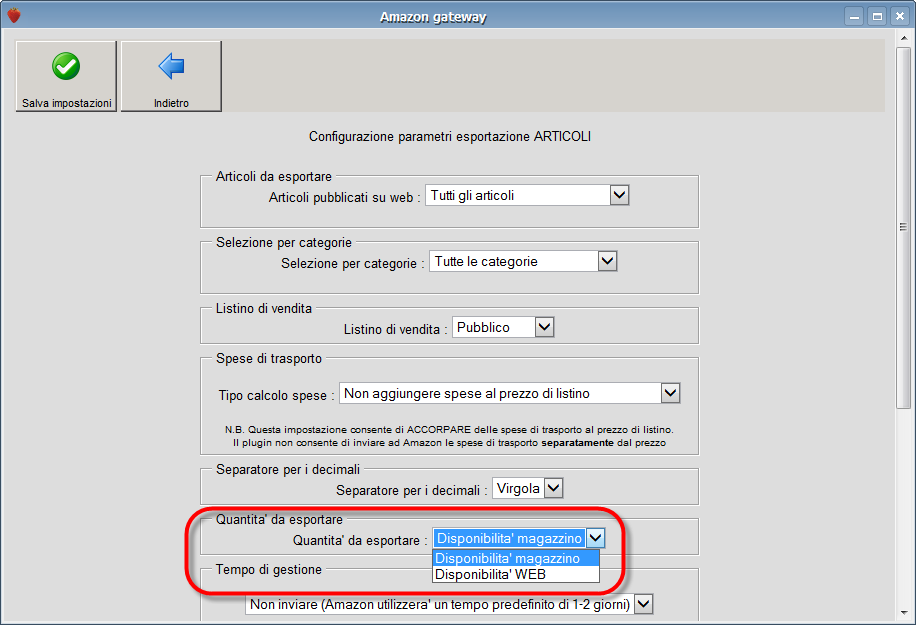Screen dimensions: 916x625
Task: Click the vertical scrollbar thumb
Action: pos(904,228)
